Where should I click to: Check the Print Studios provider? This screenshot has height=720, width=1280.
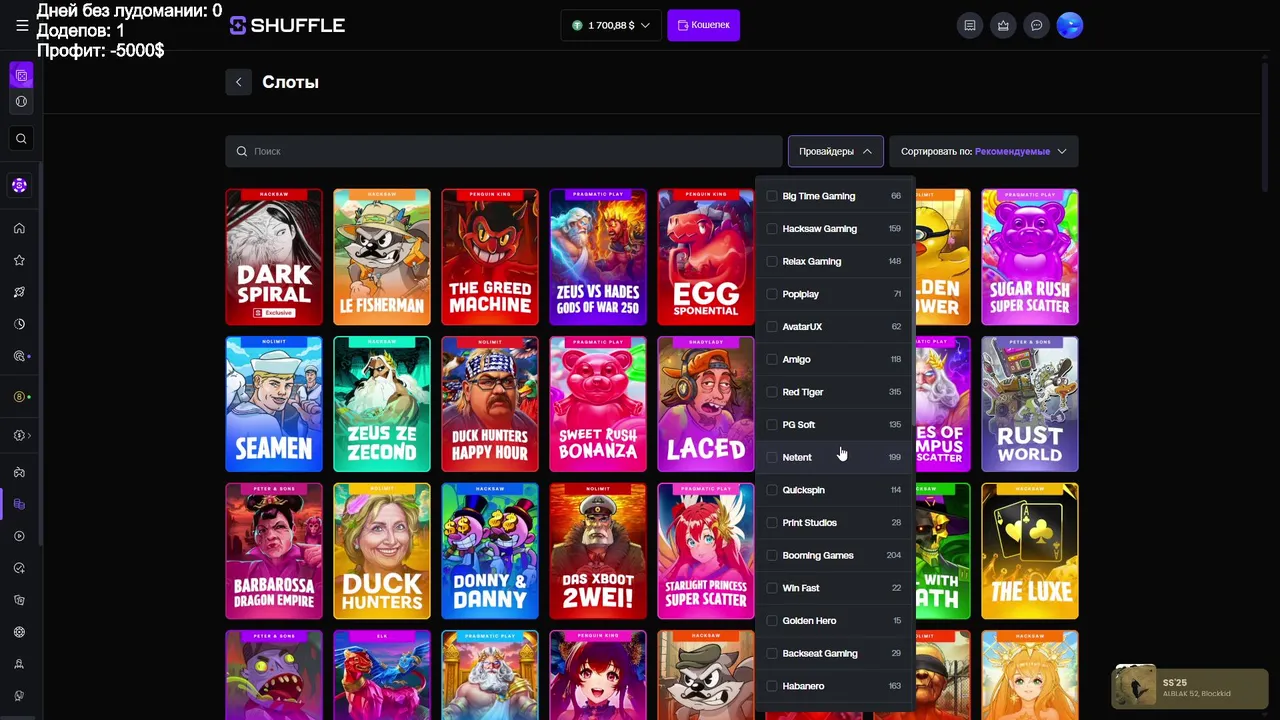click(772, 523)
